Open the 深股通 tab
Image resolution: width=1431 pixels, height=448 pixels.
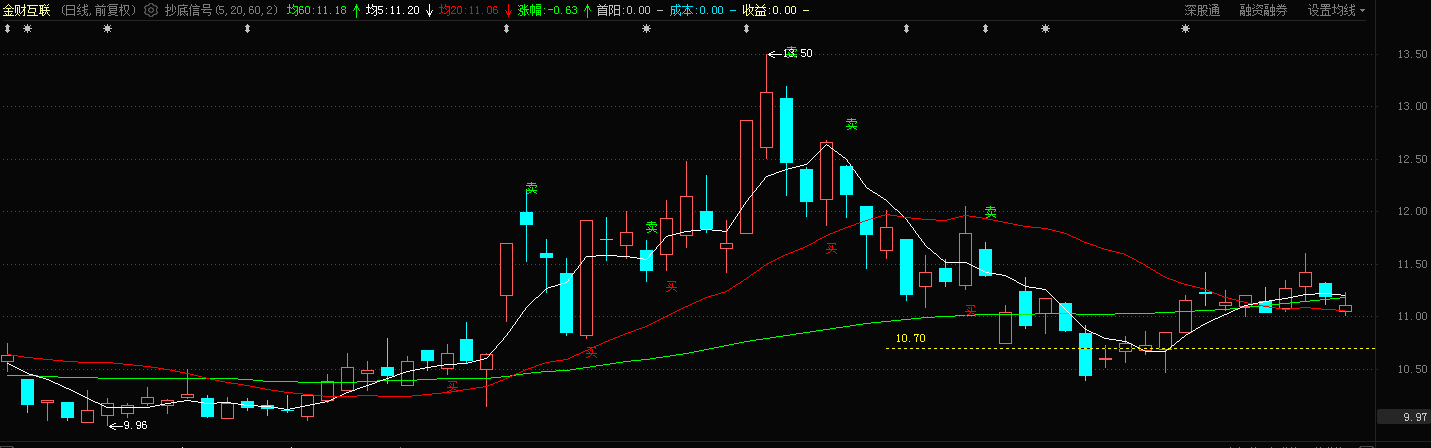pos(1202,10)
